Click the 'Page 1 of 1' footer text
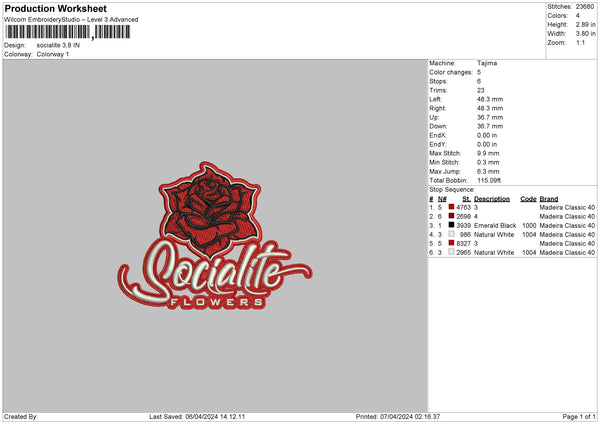Viewport: 600px width, 424px height. tap(579, 416)
